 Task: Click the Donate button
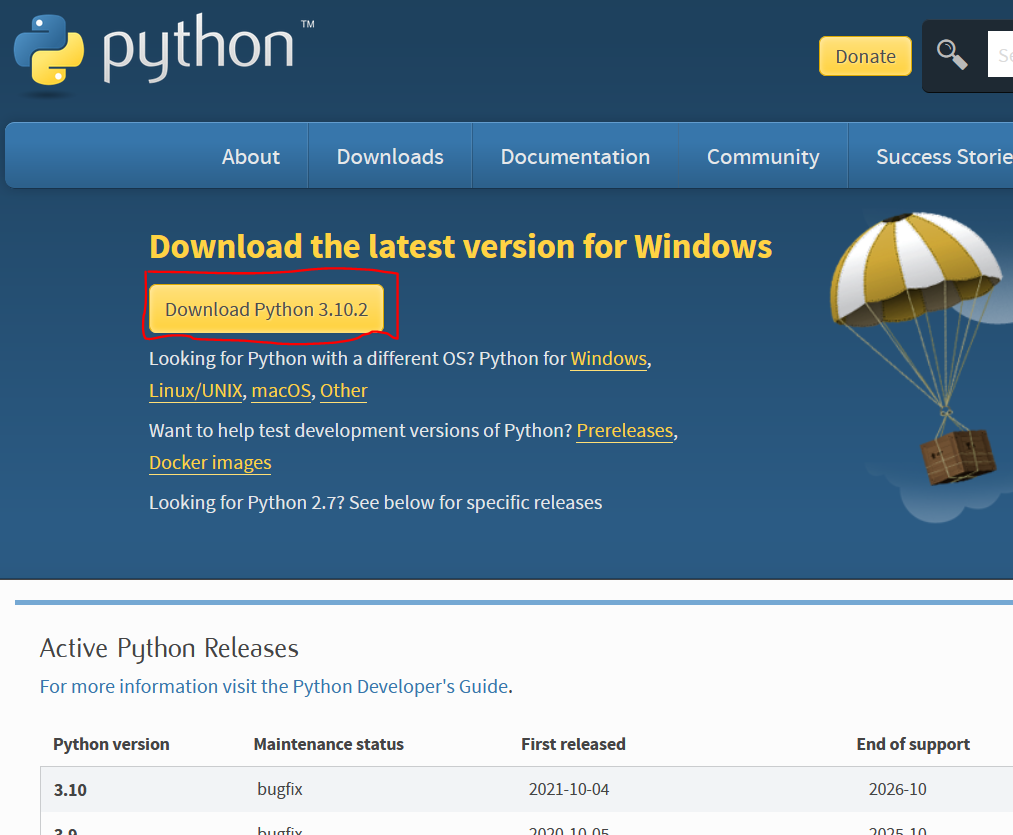pos(864,56)
